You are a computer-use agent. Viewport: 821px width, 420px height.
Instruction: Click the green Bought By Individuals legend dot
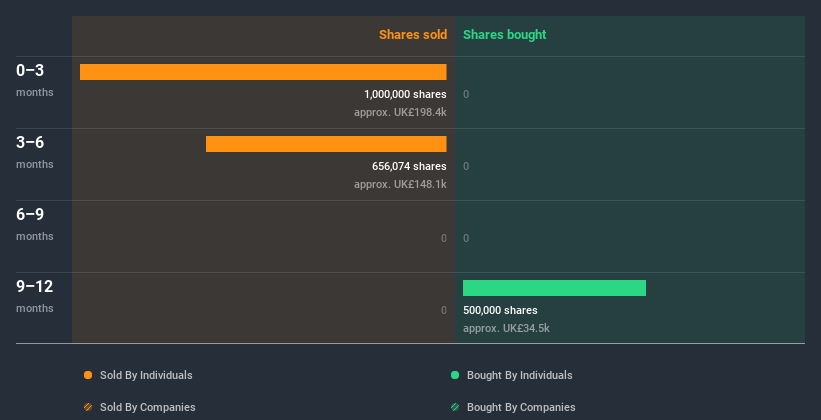coord(455,375)
